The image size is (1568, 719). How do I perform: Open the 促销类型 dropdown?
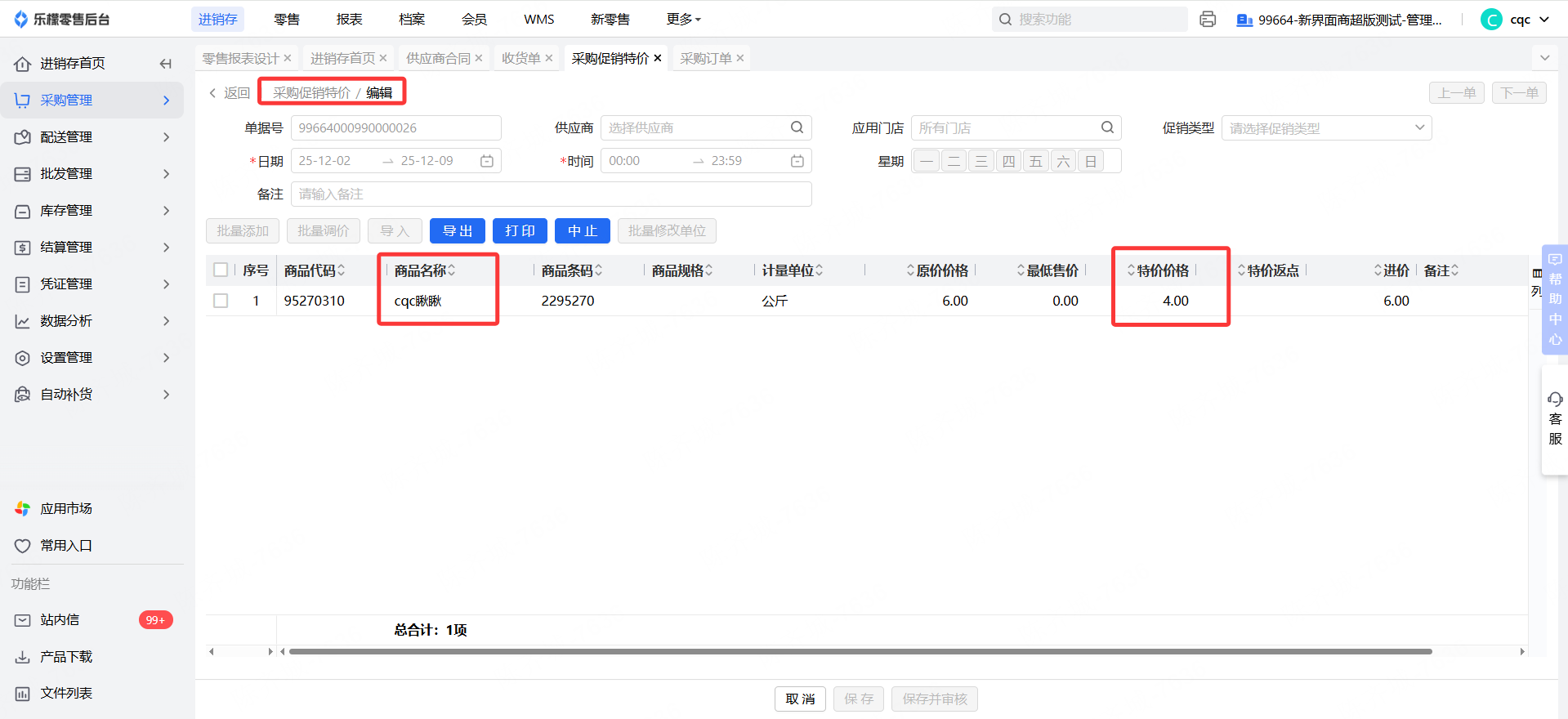(x=1326, y=127)
